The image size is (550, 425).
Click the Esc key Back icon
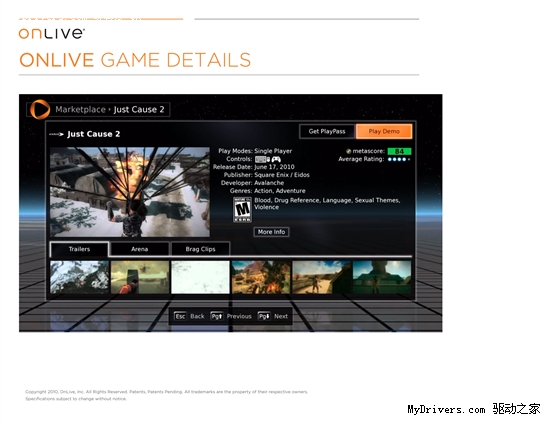tap(180, 316)
